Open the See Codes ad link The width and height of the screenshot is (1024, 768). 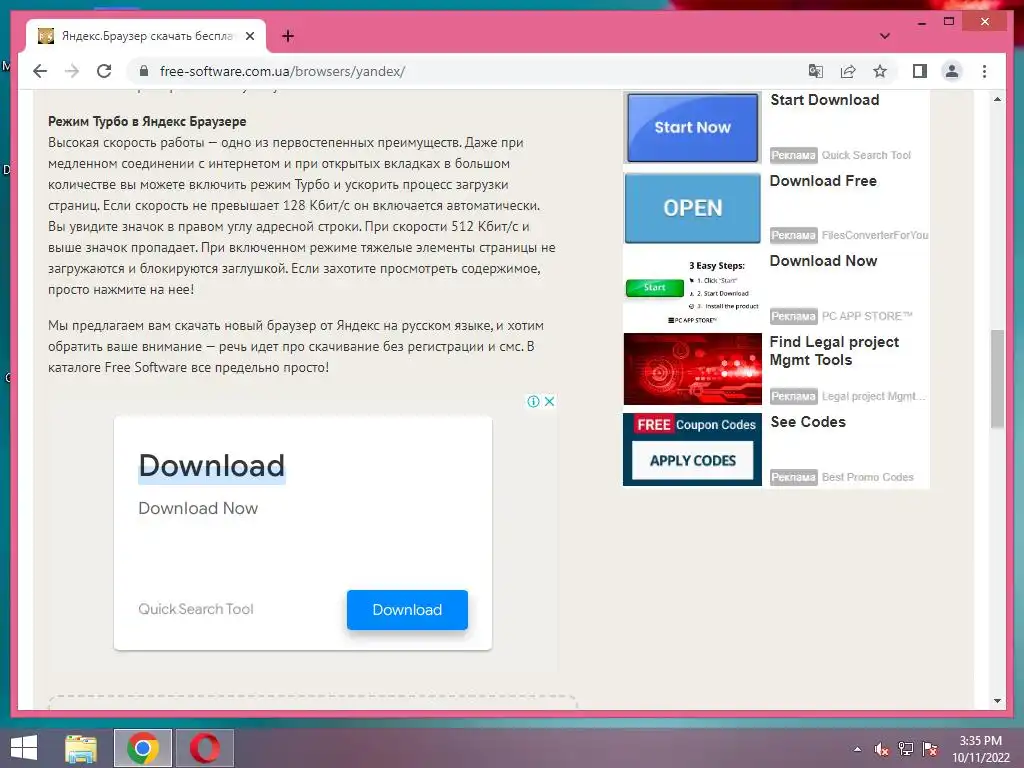[x=808, y=422]
